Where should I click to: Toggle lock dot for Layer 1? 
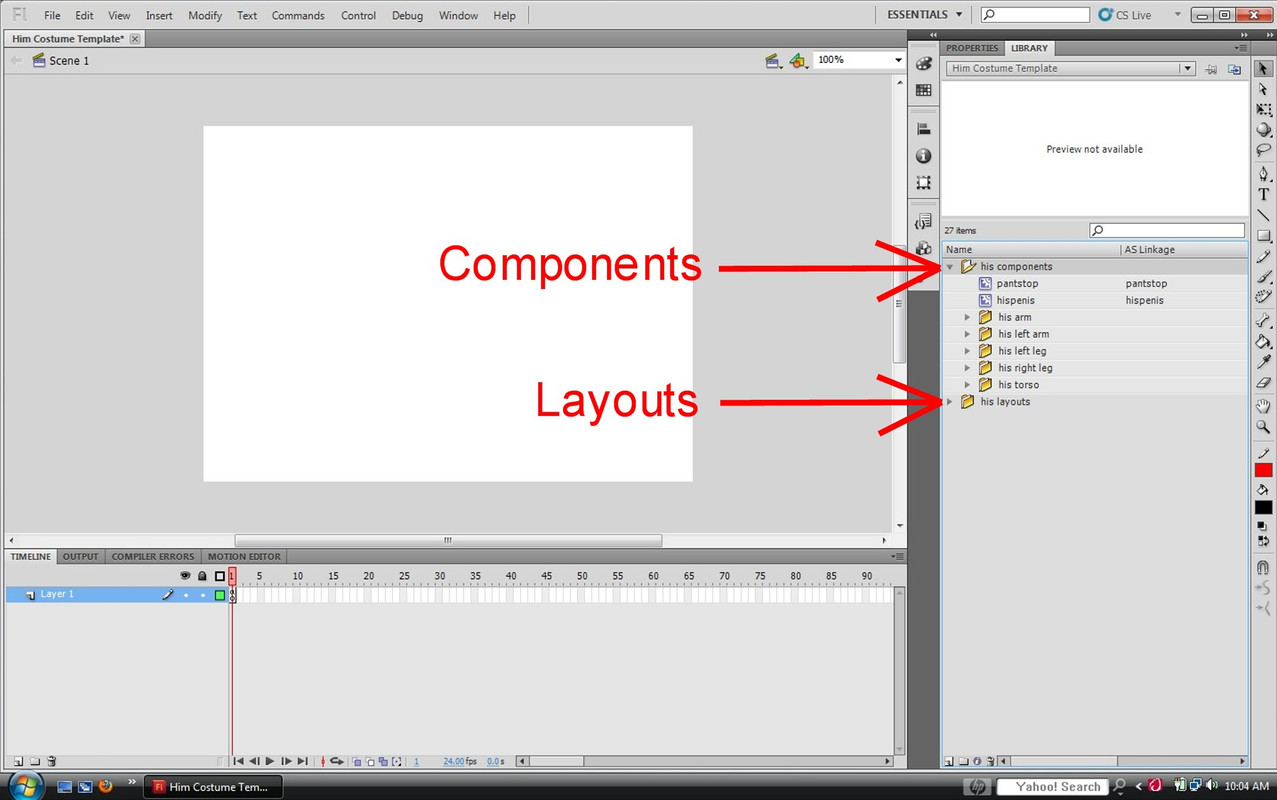coord(202,595)
